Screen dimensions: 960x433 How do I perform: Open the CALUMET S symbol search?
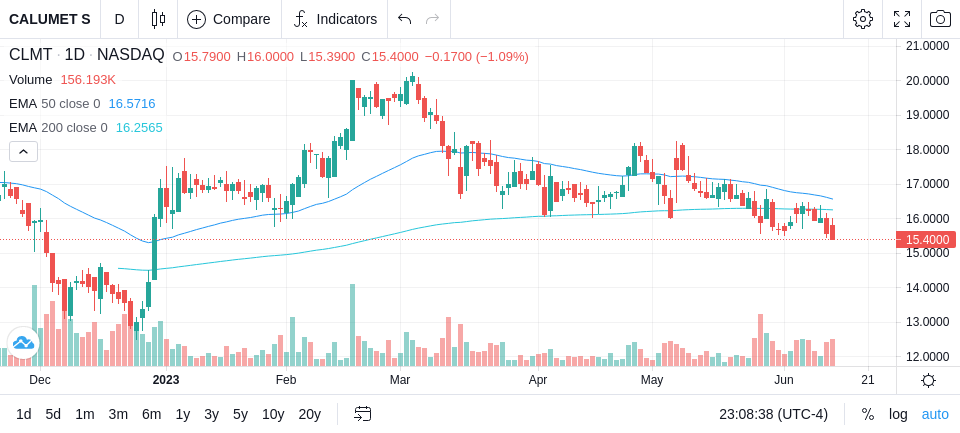[x=50, y=19]
